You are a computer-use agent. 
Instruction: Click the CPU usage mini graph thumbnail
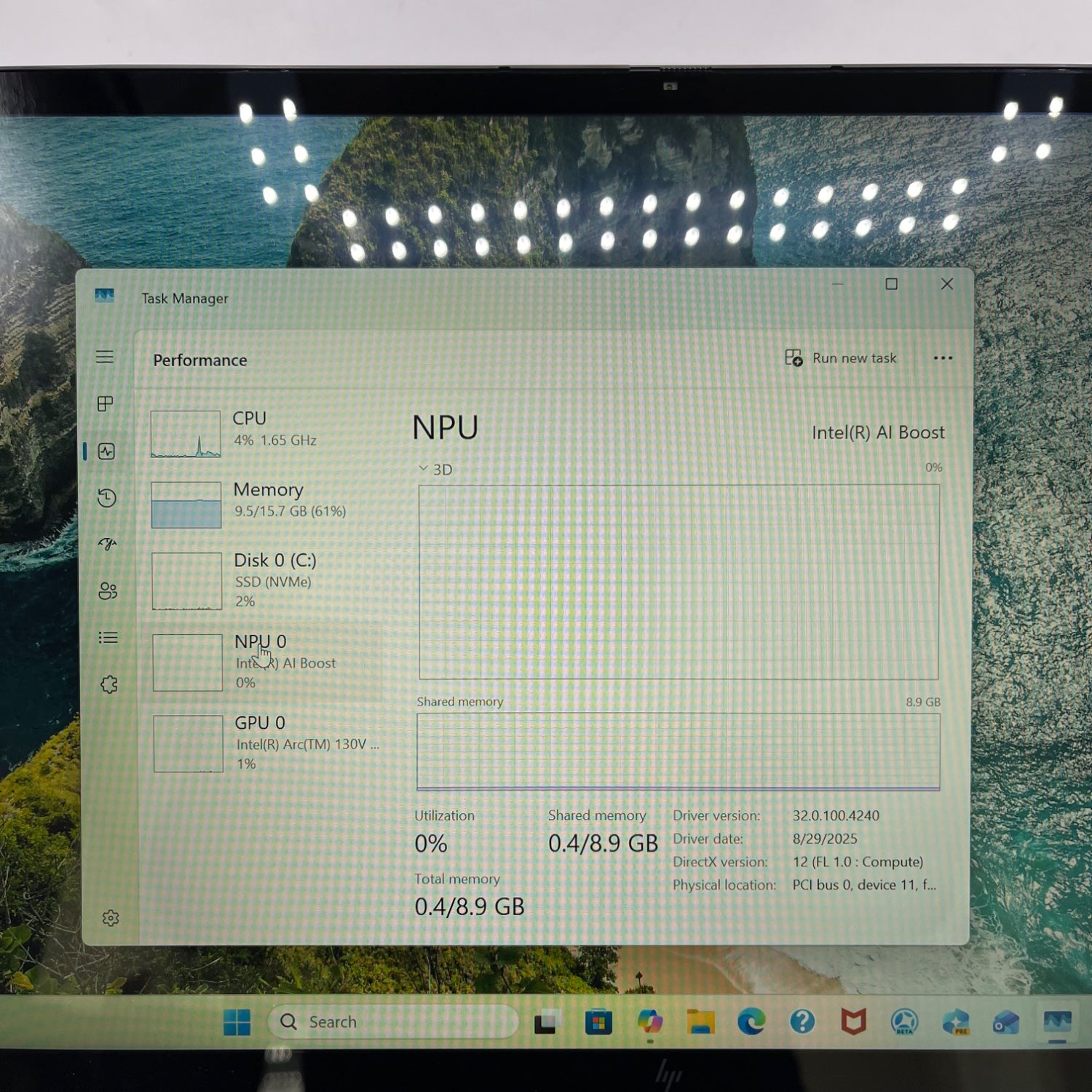tap(186, 434)
